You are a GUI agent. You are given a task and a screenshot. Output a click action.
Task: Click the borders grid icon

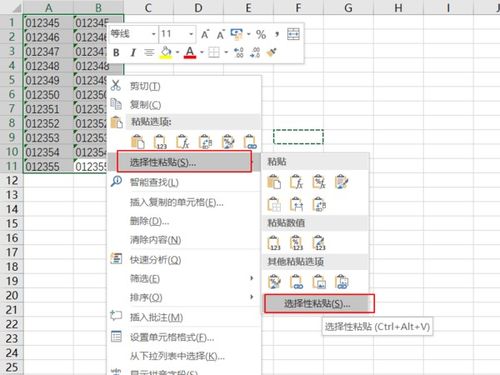(x=214, y=52)
